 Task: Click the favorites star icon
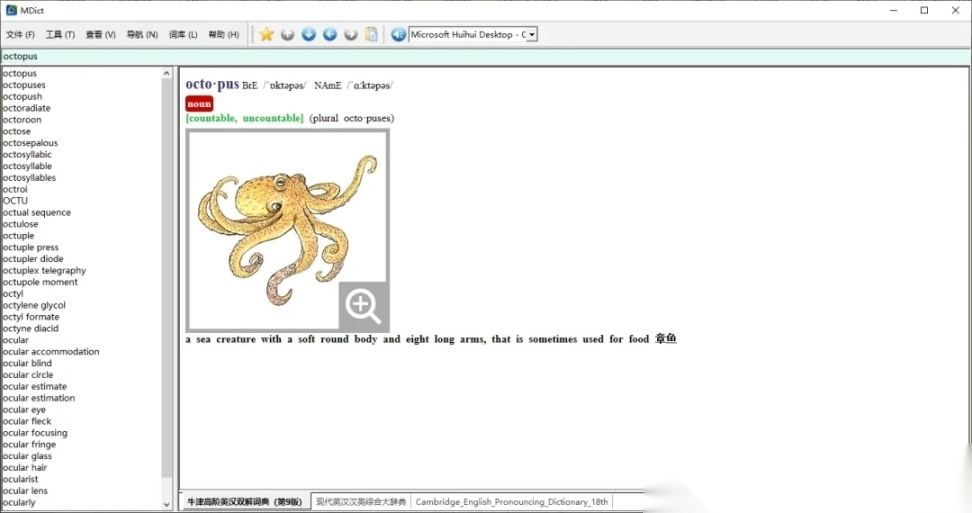click(x=266, y=34)
